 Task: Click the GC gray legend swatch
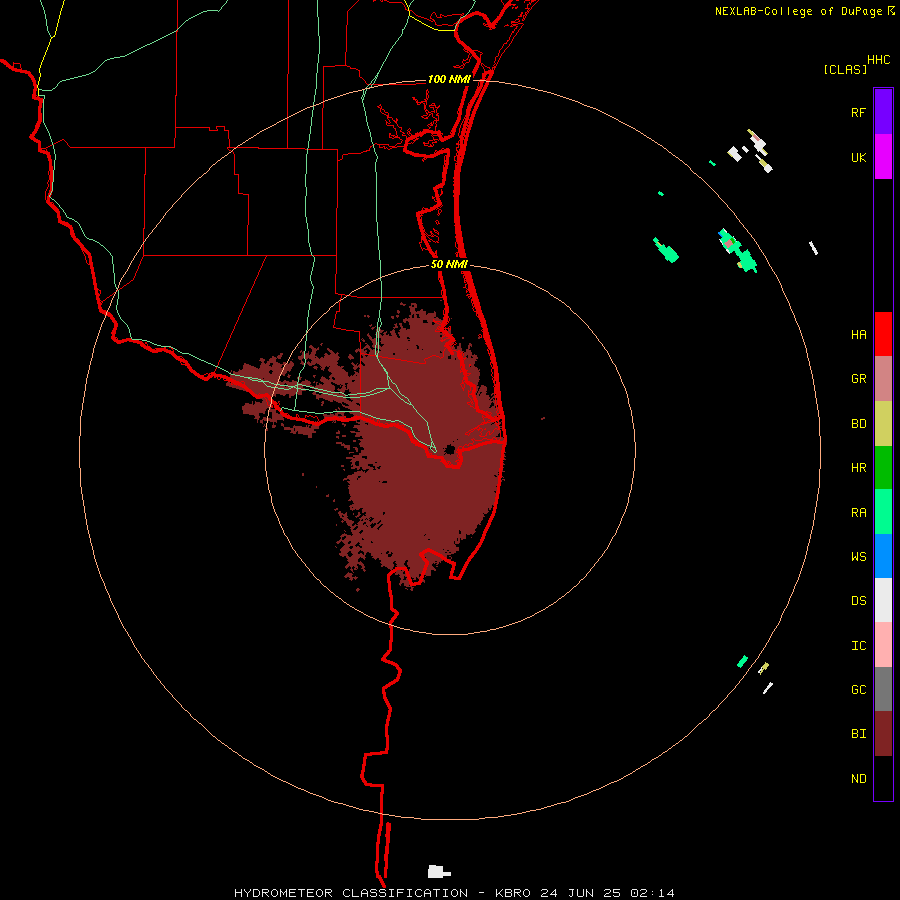(x=883, y=689)
